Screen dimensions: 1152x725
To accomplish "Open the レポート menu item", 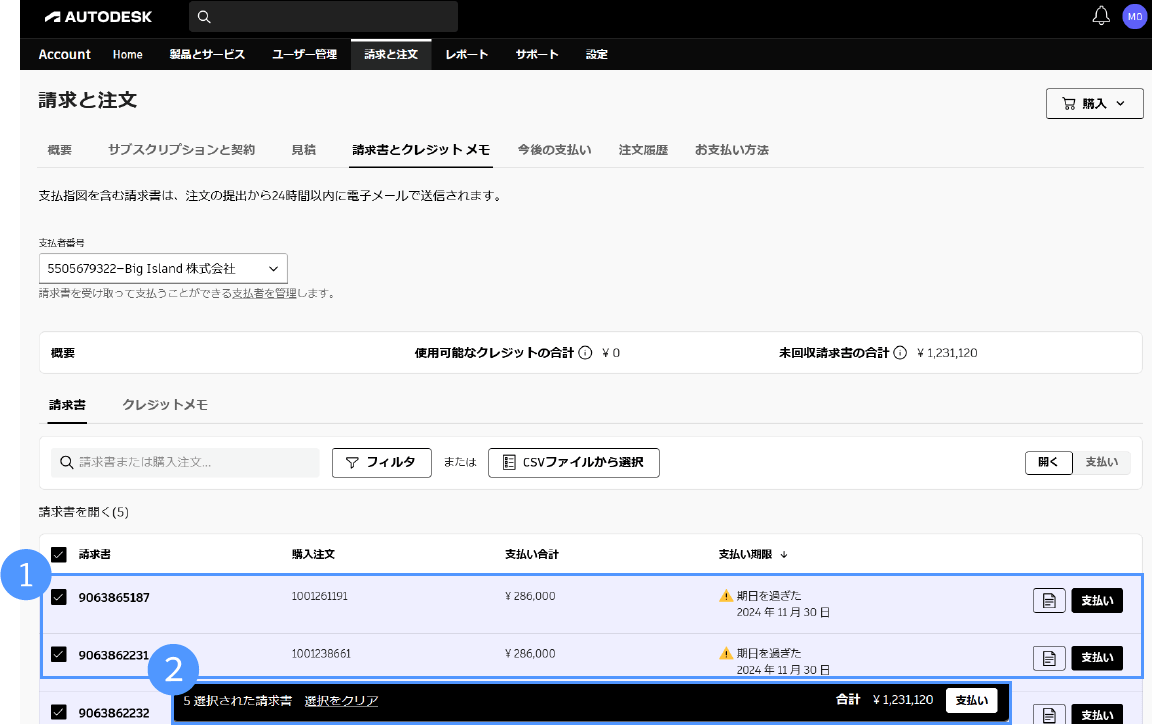I will click(467, 54).
